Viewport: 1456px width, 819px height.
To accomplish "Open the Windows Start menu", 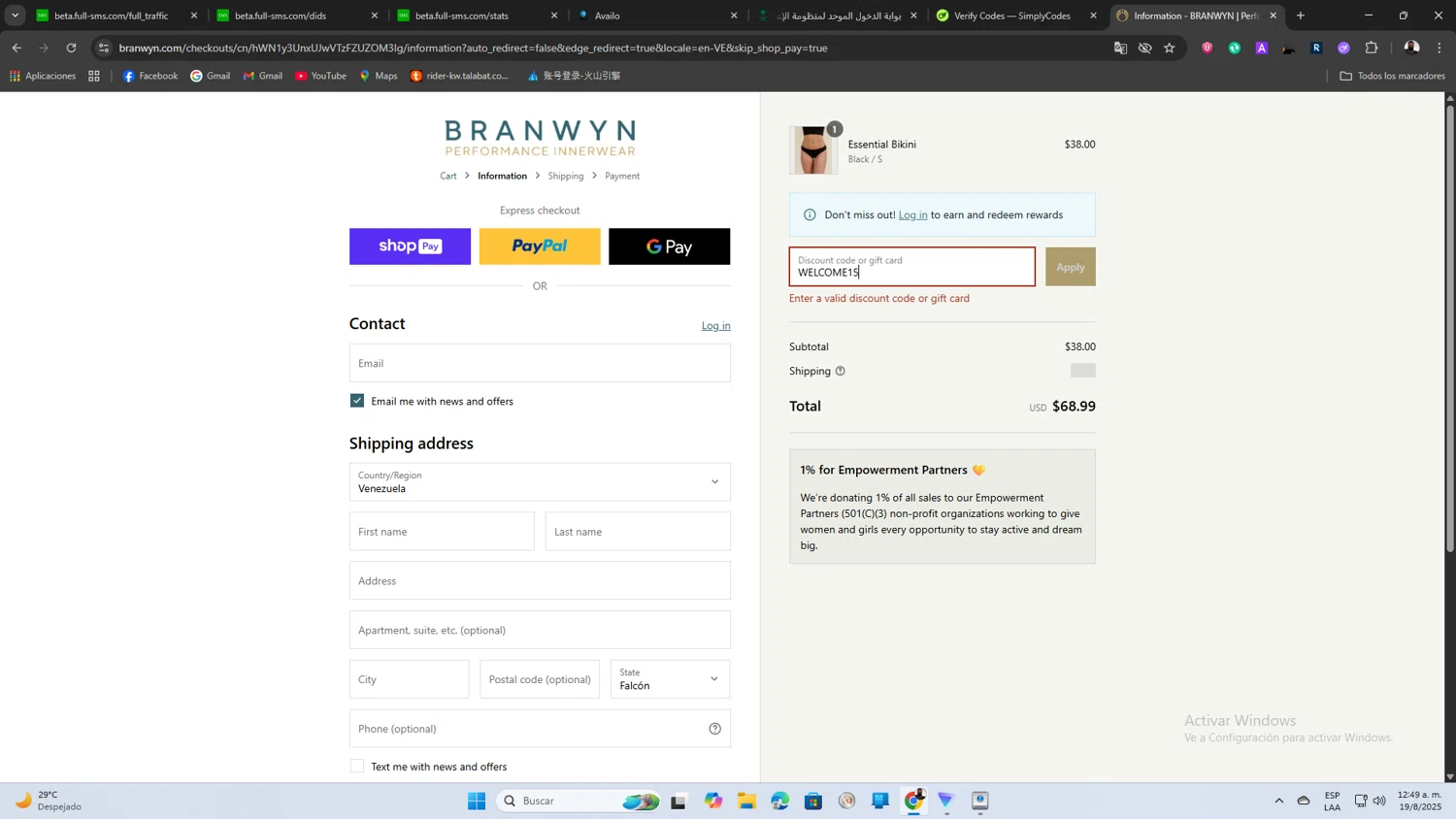I will (x=477, y=801).
